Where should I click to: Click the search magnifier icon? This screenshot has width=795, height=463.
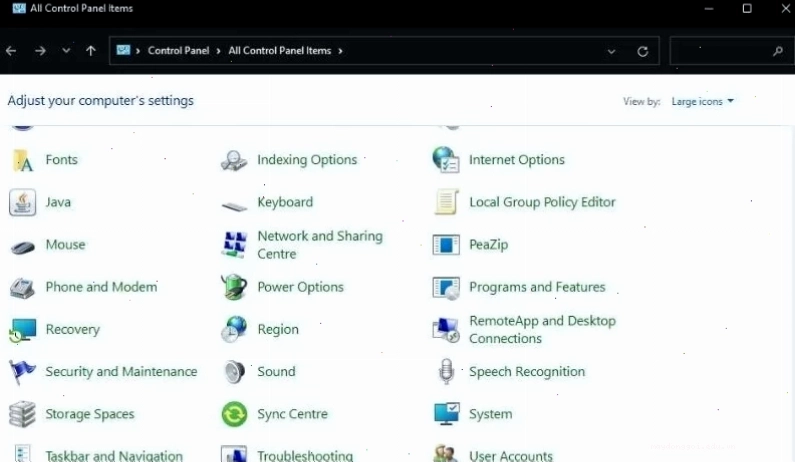[778, 51]
